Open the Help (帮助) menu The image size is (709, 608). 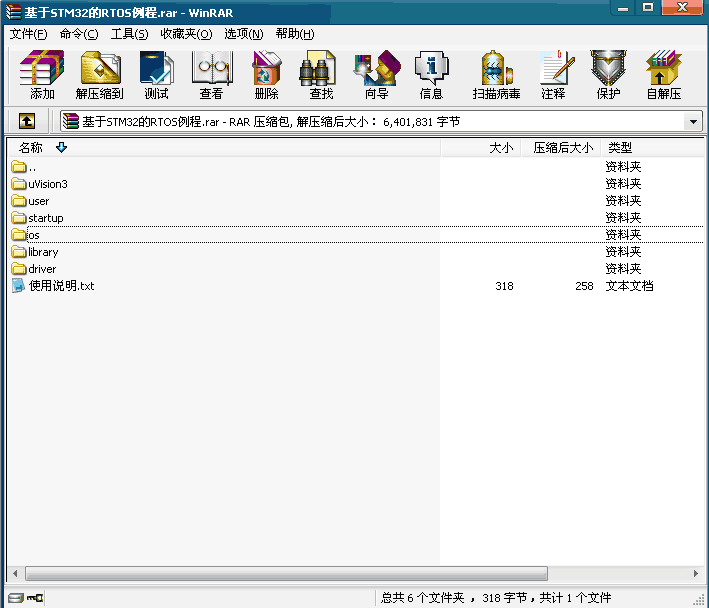(295, 34)
